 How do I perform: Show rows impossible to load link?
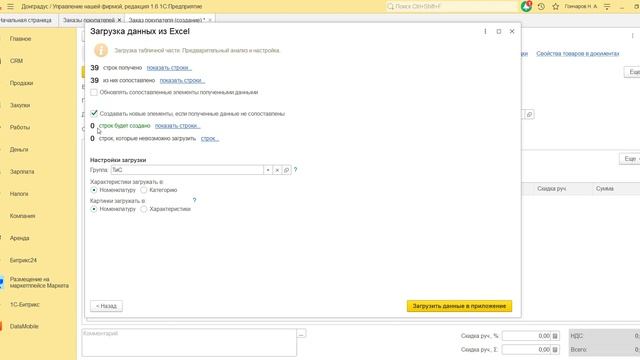coord(210,138)
